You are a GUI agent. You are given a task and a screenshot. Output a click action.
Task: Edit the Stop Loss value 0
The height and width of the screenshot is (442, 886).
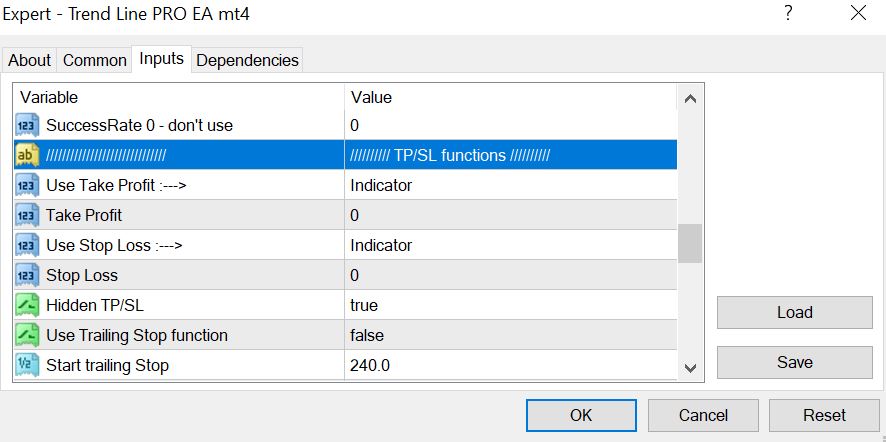tap(511, 275)
